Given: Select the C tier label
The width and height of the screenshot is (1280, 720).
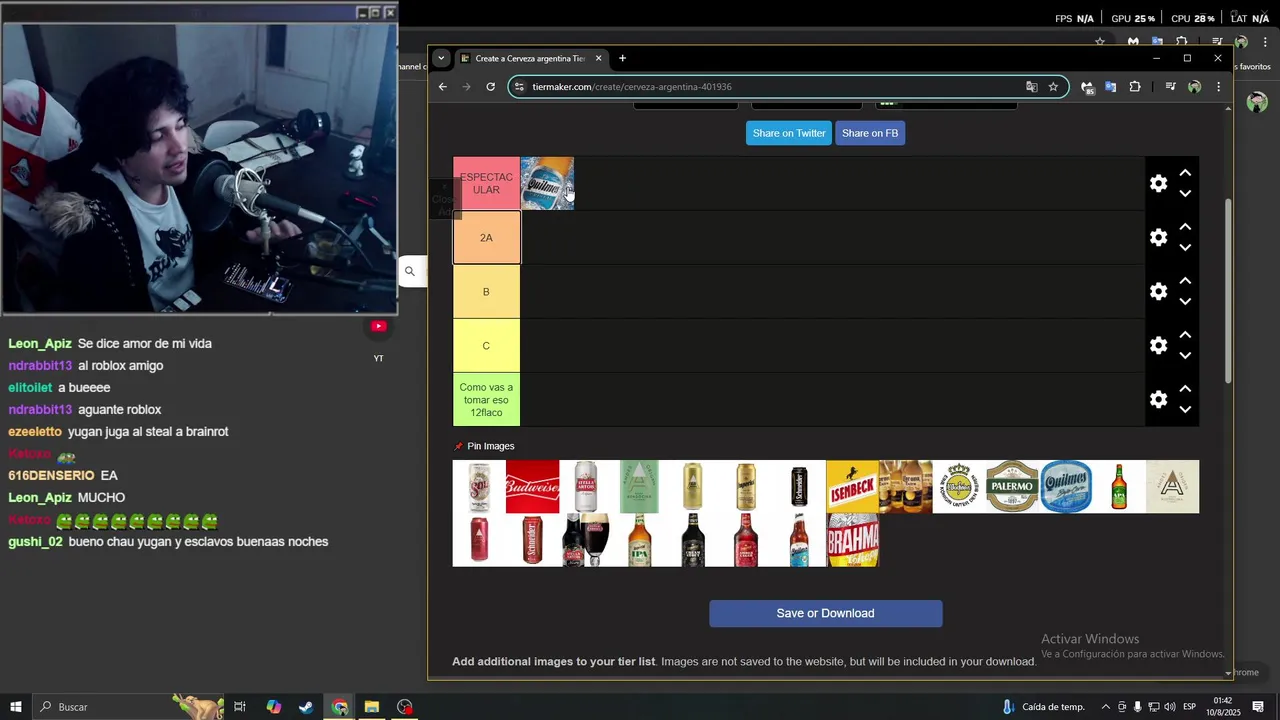Looking at the screenshot, I should 486,346.
